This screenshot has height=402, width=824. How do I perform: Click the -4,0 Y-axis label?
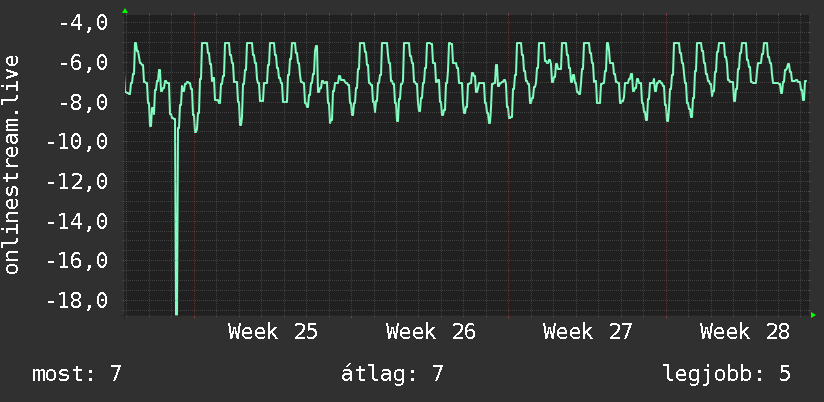coord(84,24)
